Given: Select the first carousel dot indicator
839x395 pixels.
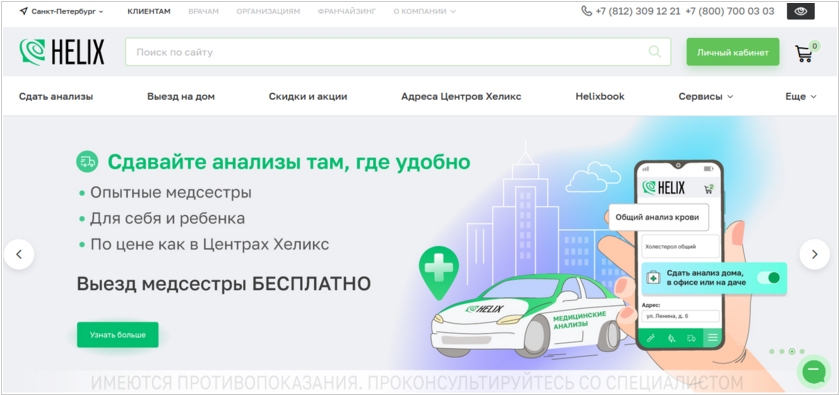Looking at the screenshot, I should pyautogui.click(x=772, y=352).
